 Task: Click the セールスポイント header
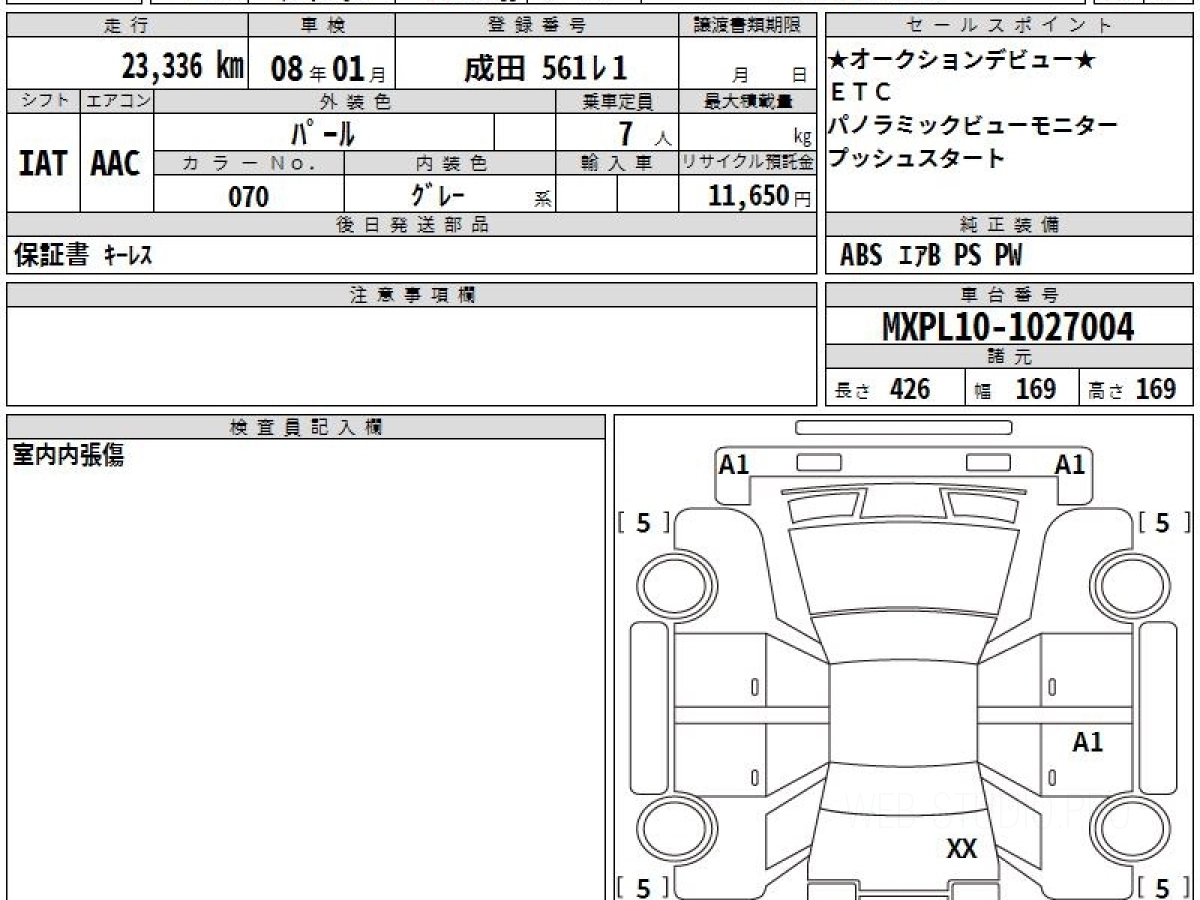(1010, 26)
